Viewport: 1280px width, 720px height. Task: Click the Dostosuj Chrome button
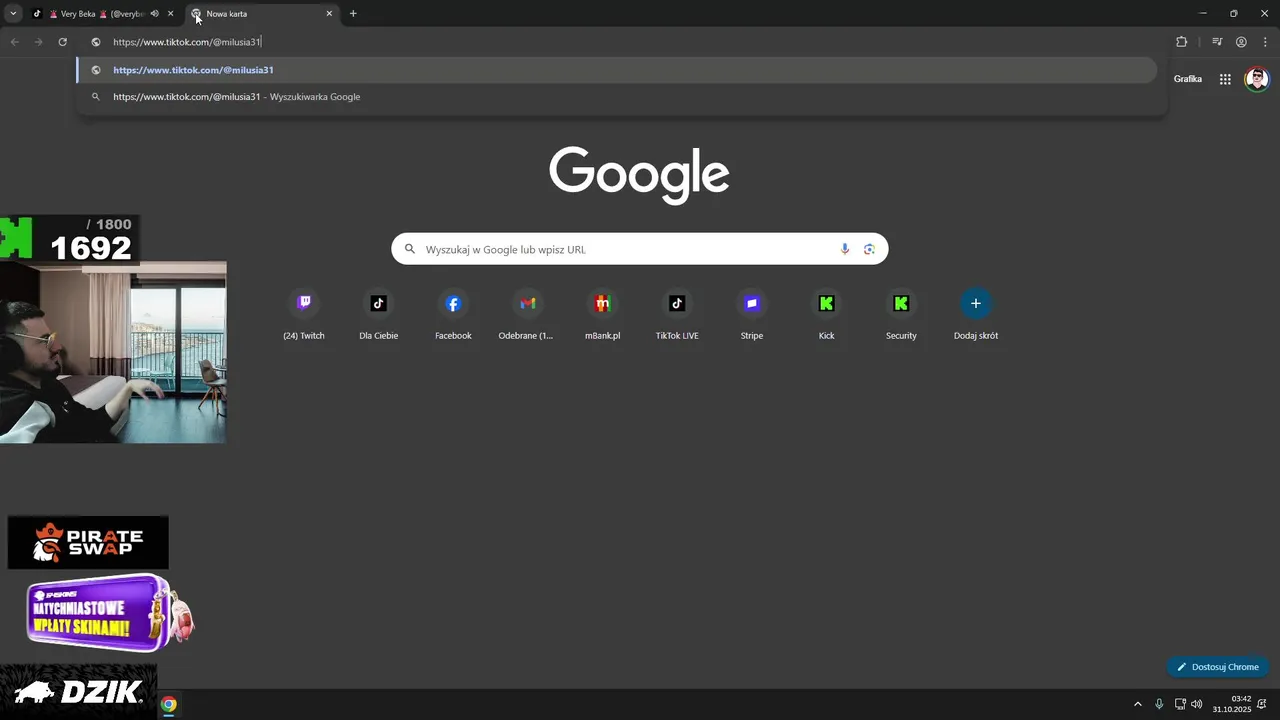(1217, 667)
